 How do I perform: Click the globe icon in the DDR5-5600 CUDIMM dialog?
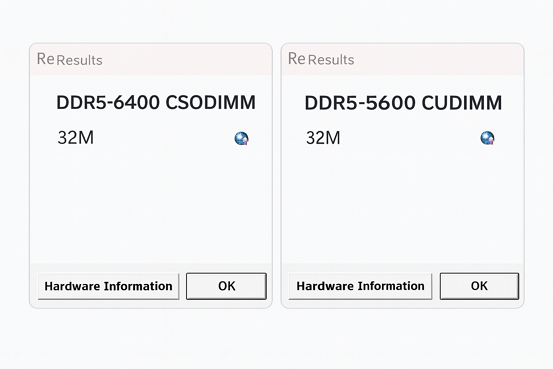coord(487,138)
